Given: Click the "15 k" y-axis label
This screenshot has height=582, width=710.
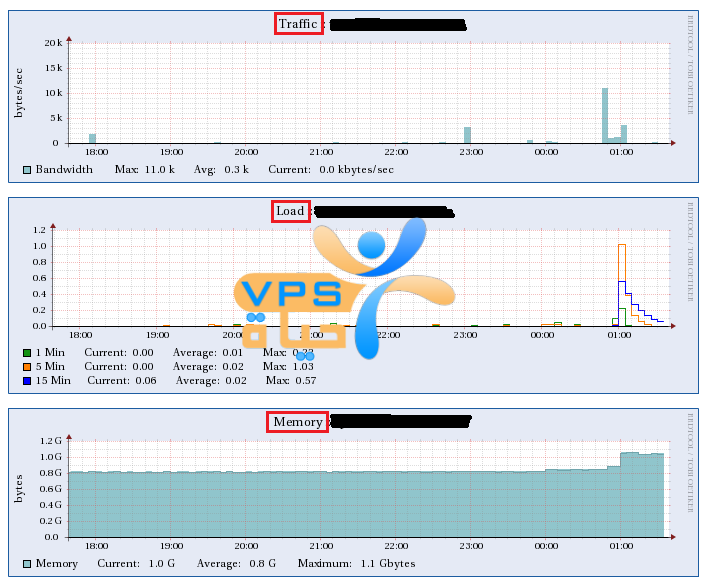Looking at the screenshot, I should point(53,68).
